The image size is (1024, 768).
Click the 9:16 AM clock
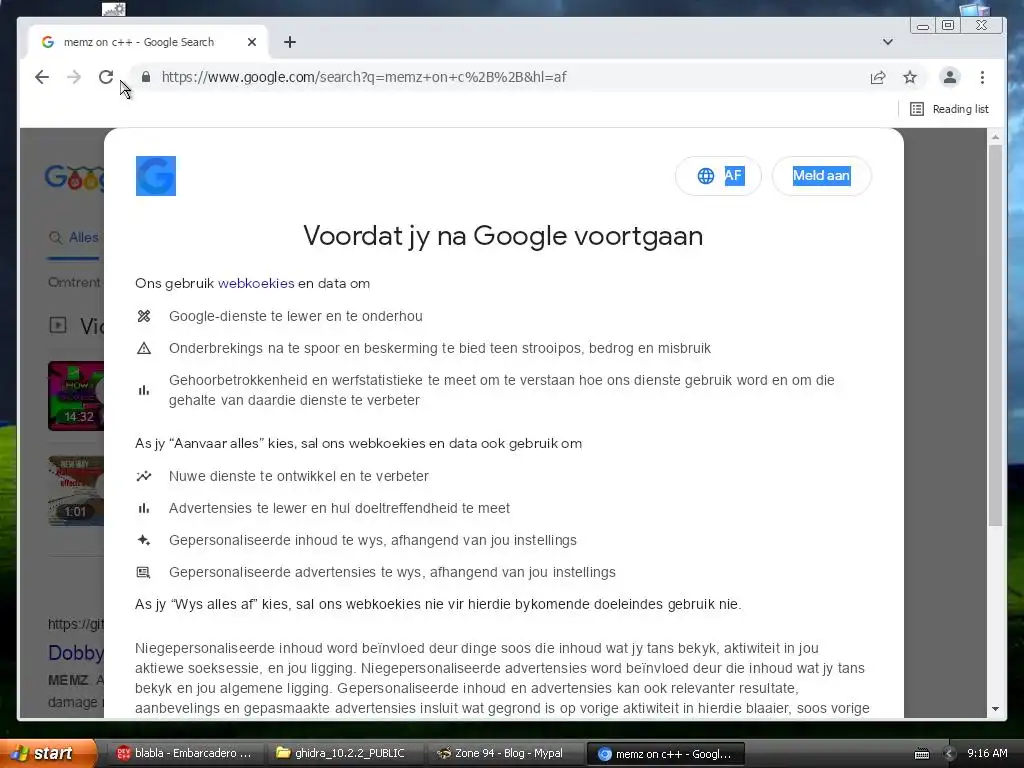987,753
